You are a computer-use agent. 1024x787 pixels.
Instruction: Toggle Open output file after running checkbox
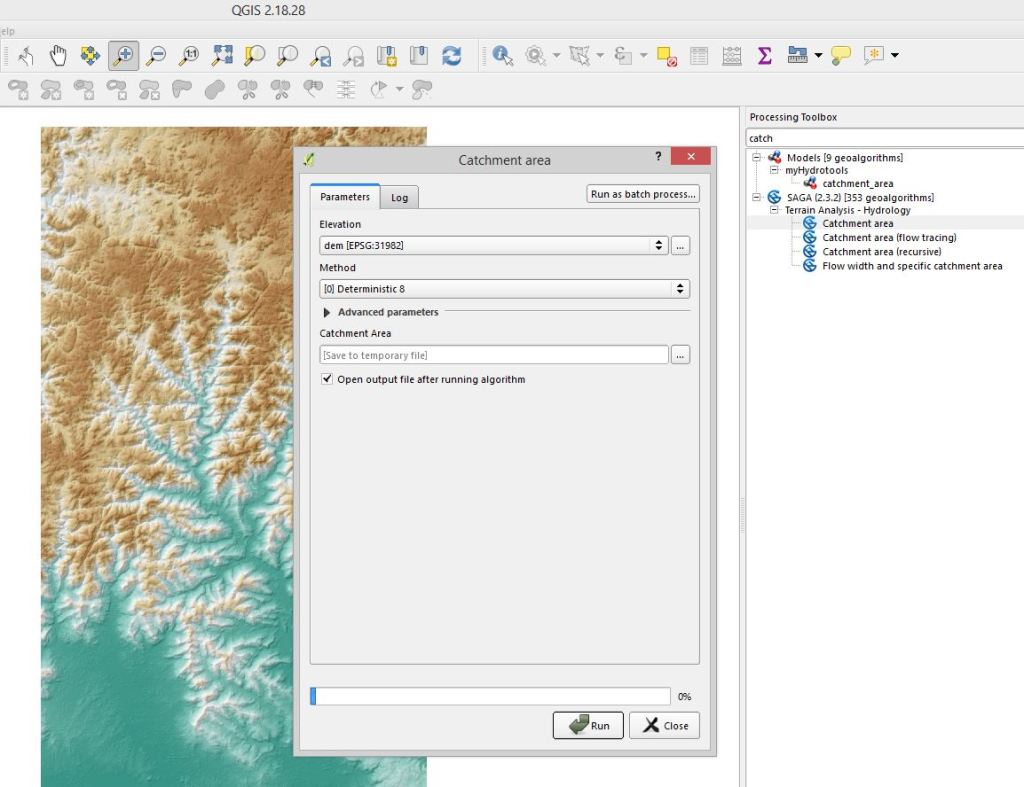click(x=326, y=380)
